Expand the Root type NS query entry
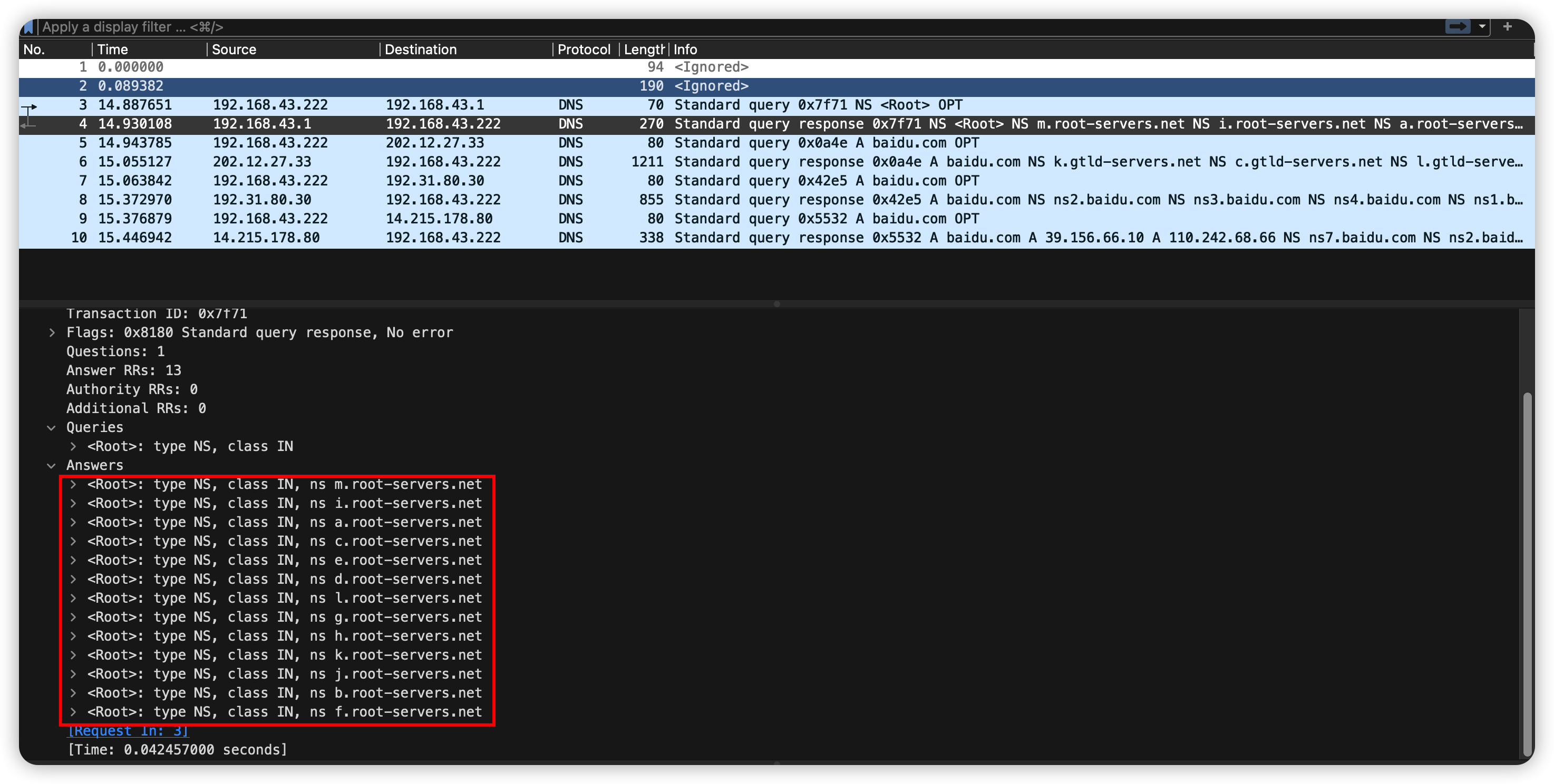 (73, 447)
